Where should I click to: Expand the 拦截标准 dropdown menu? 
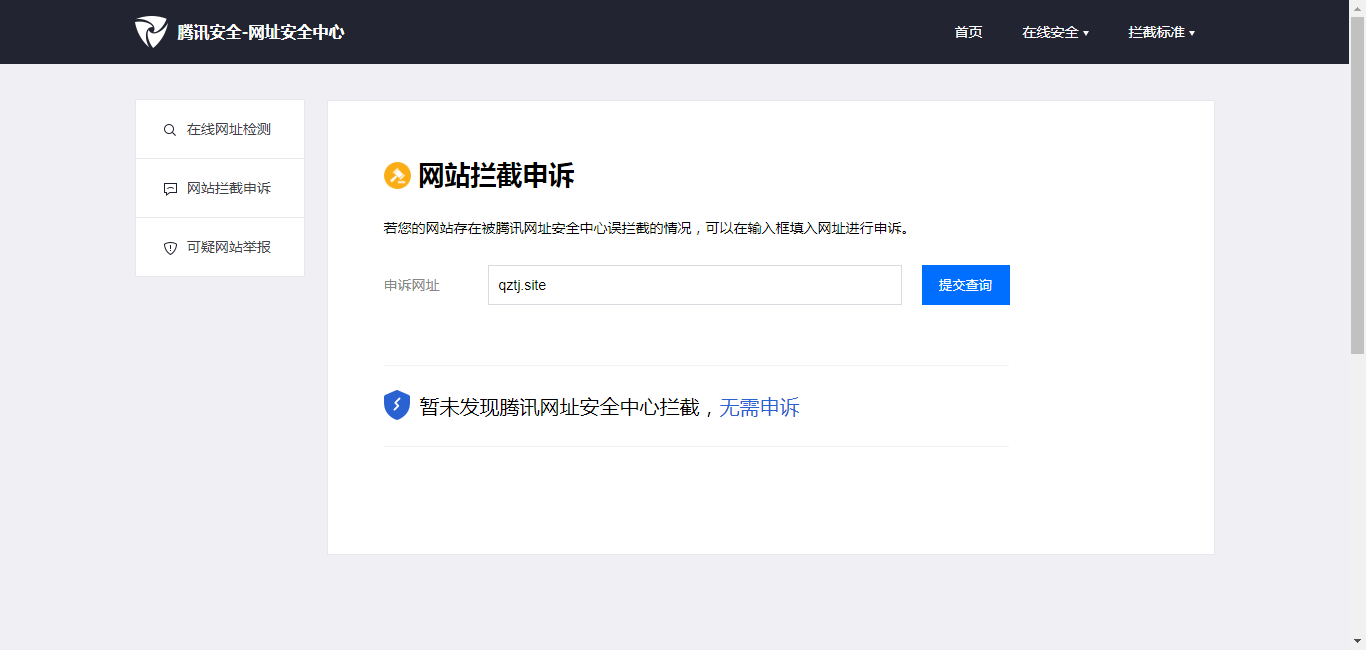click(x=1161, y=32)
